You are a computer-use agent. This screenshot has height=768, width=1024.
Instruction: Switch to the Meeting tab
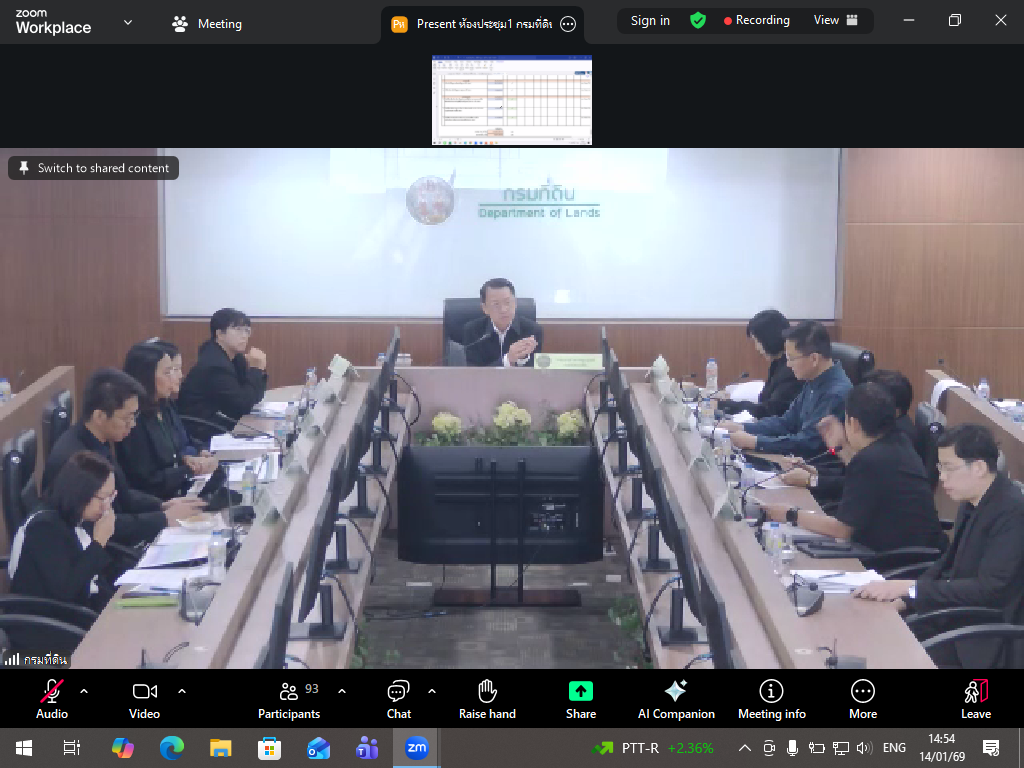coord(207,24)
